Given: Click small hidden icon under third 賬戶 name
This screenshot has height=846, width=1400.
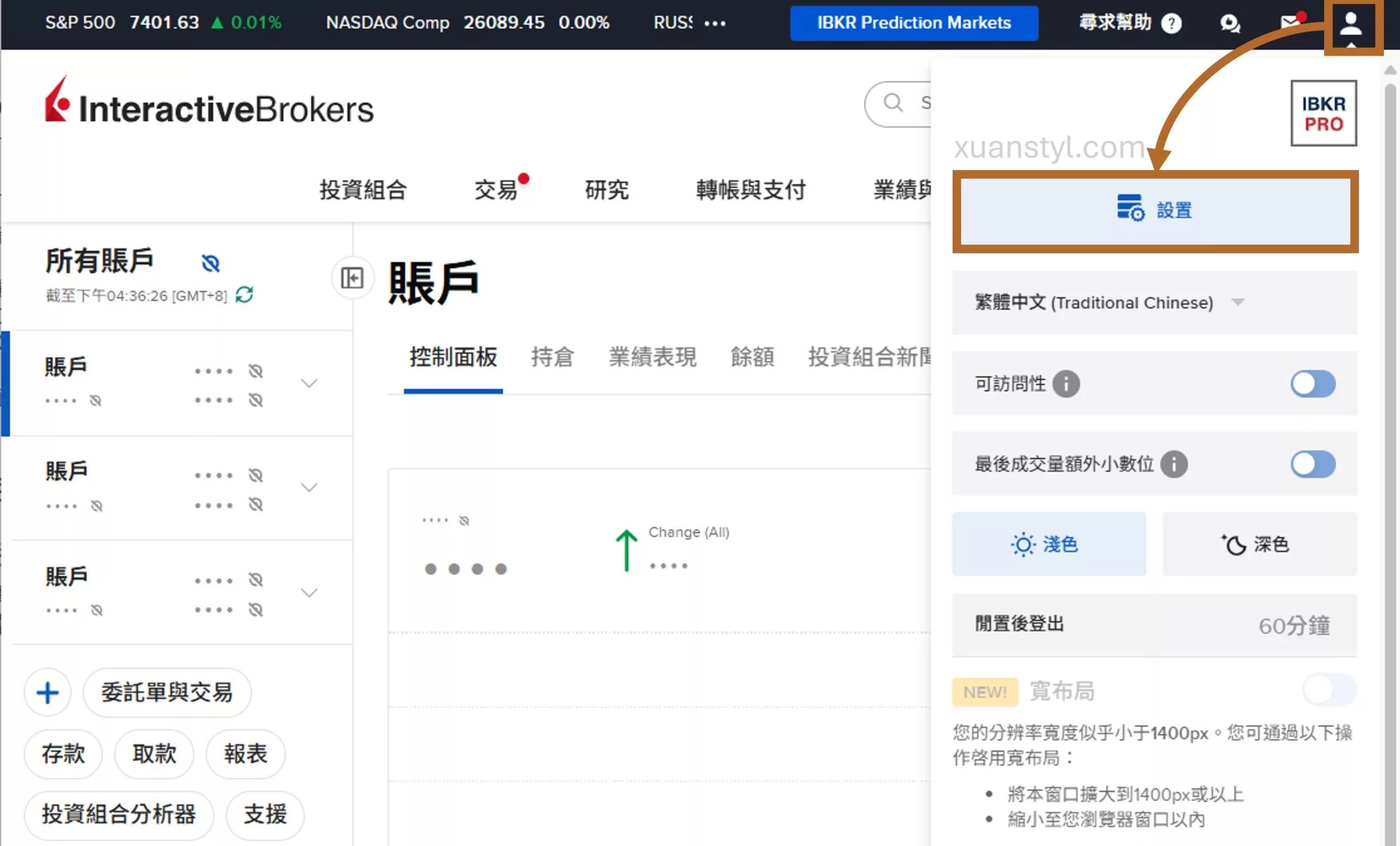Looking at the screenshot, I should (x=97, y=610).
